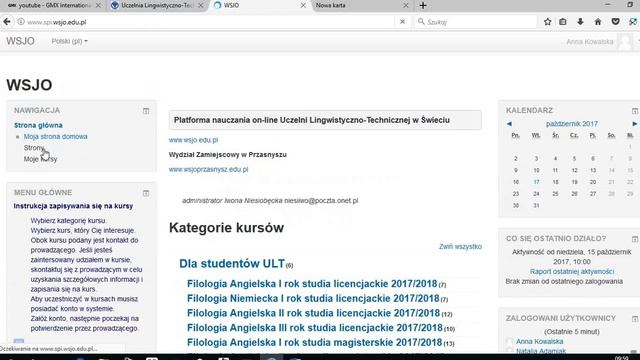Expand Moje kursy navigation item
Viewport: 640px width, 360px height.
point(40,159)
